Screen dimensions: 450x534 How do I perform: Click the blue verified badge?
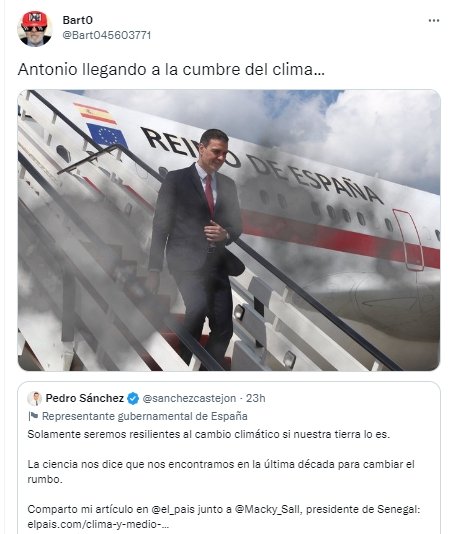click(133, 398)
